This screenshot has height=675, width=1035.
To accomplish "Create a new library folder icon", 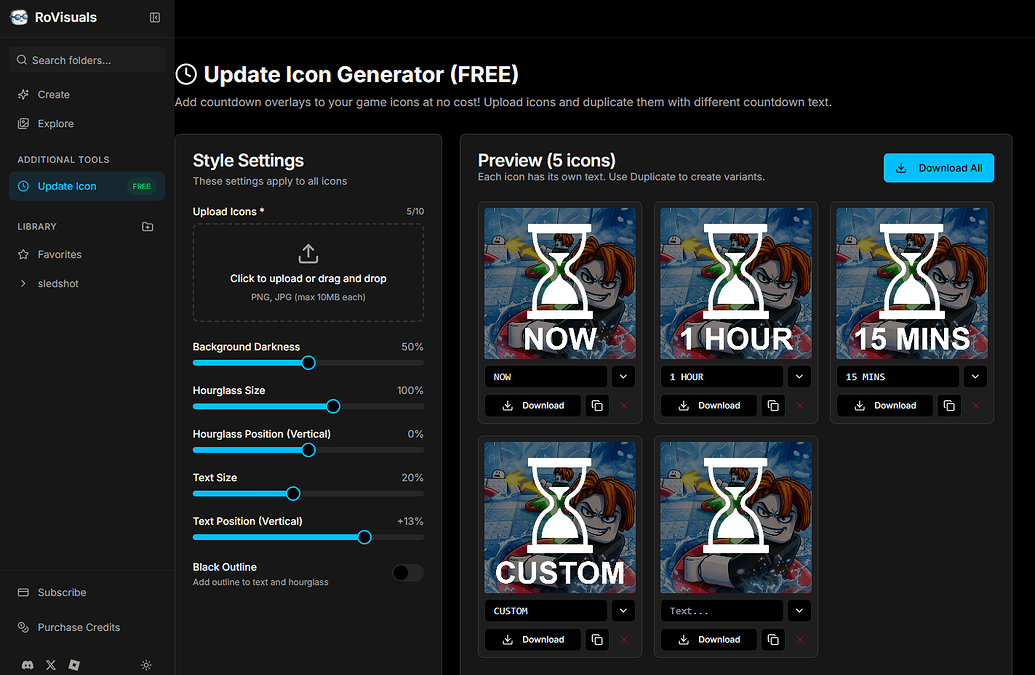I will click(x=147, y=226).
